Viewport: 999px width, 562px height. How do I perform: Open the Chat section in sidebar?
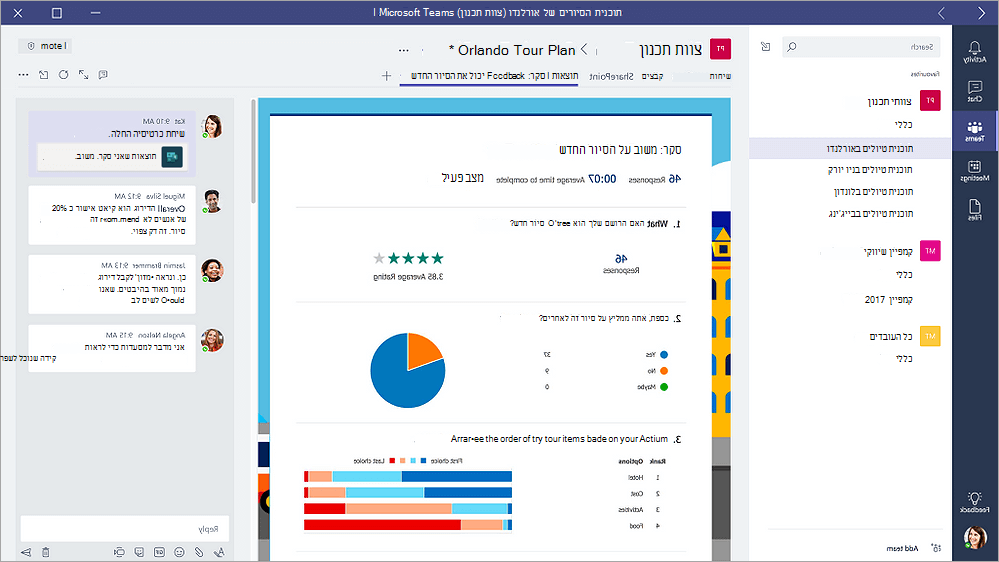974,91
